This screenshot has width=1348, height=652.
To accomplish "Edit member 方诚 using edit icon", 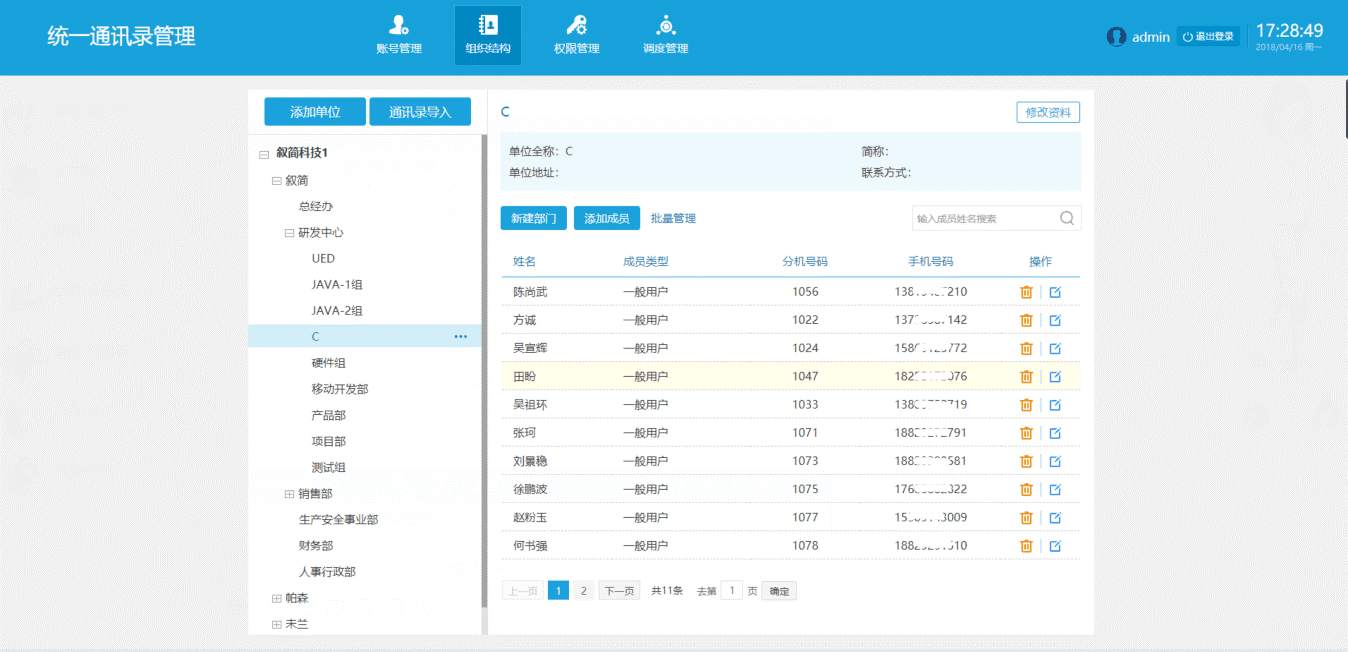I will [x=1055, y=320].
